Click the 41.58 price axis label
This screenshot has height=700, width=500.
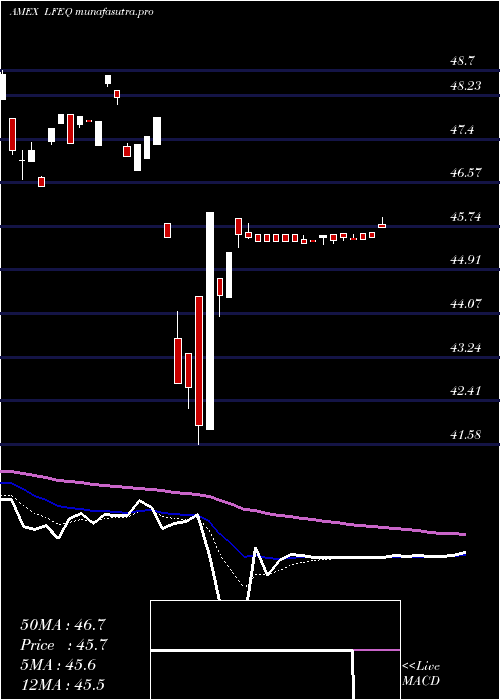(x=465, y=434)
